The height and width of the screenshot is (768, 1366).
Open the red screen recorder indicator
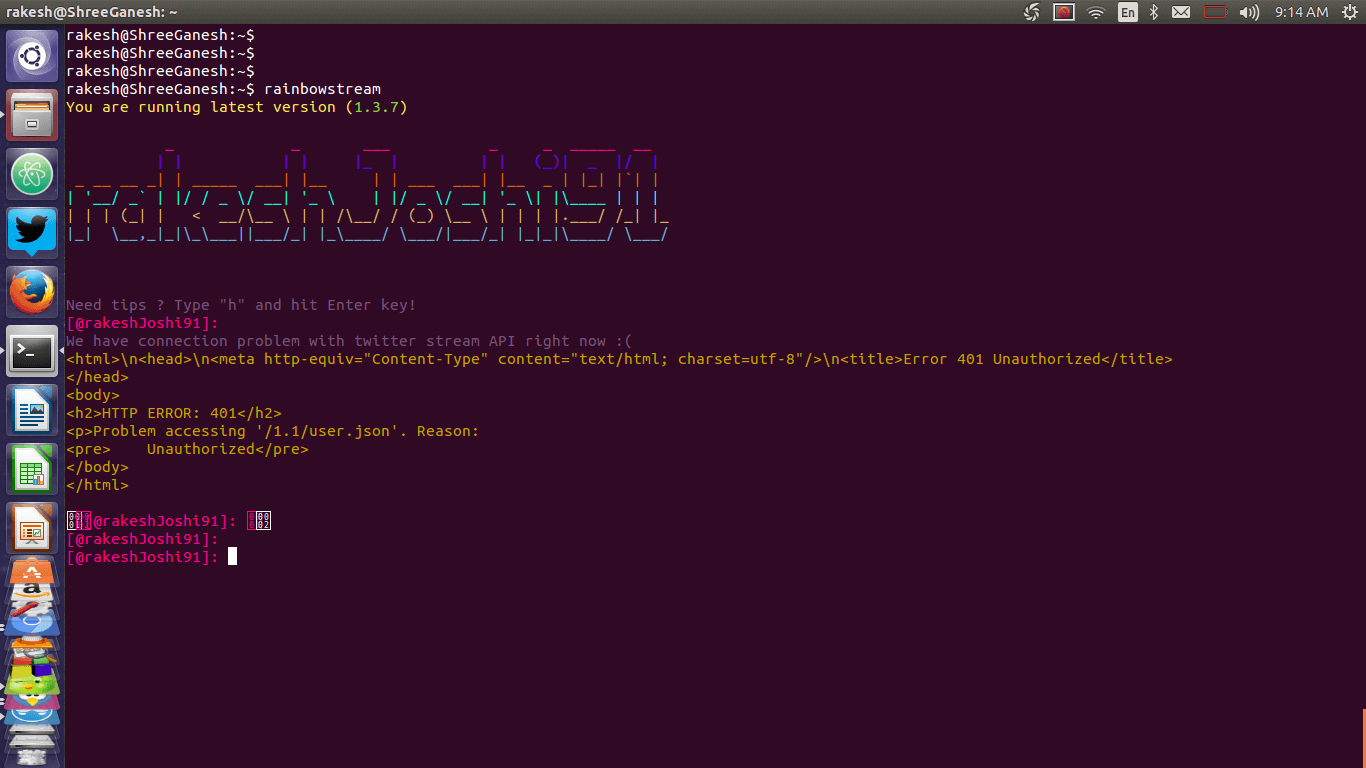click(1064, 12)
